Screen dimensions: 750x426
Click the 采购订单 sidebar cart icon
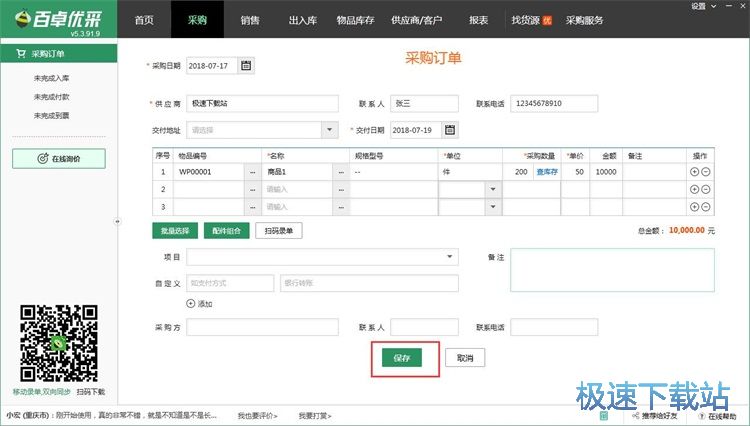point(21,54)
